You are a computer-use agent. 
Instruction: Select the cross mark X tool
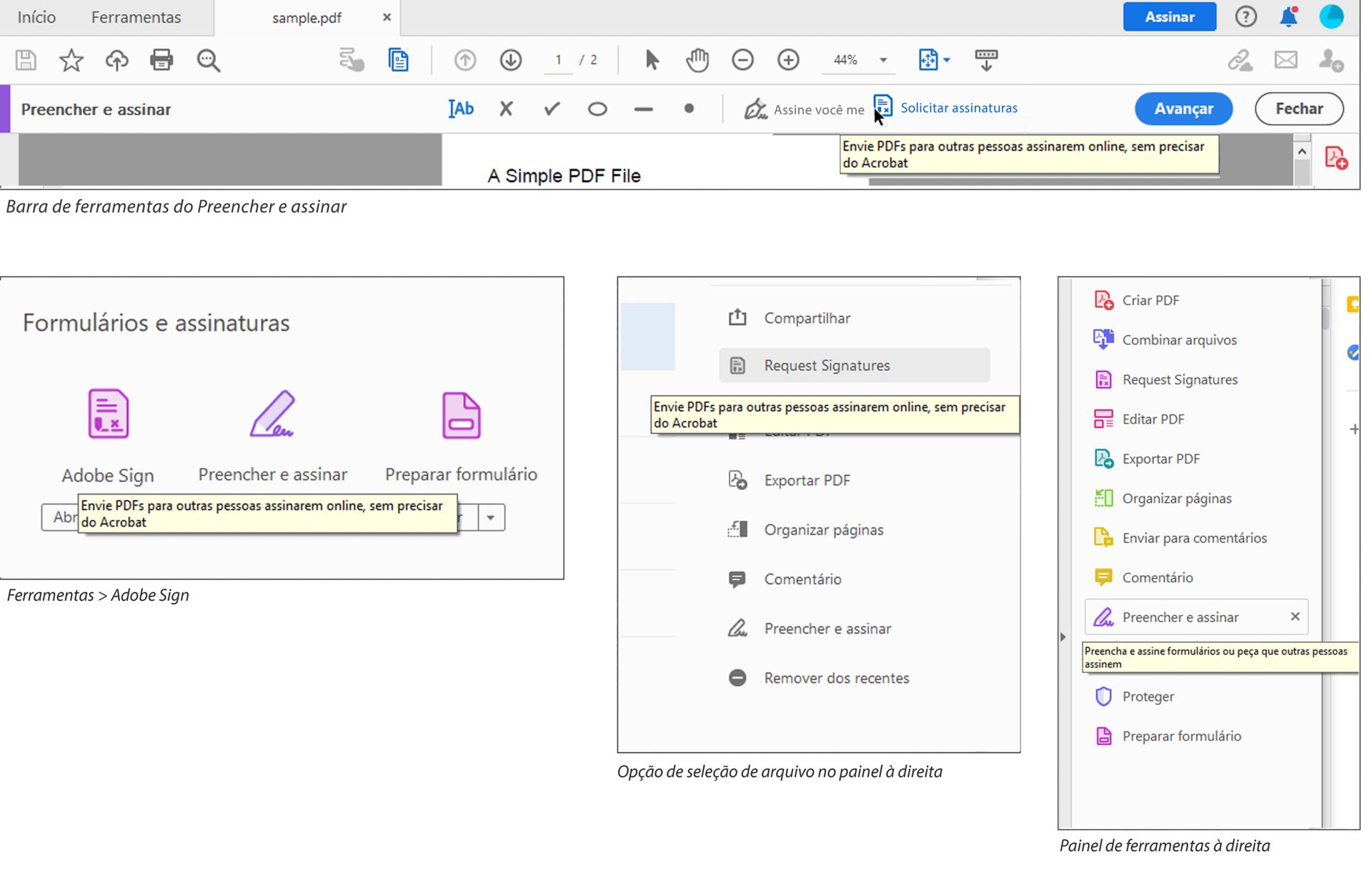pyautogui.click(x=506, y=109)
